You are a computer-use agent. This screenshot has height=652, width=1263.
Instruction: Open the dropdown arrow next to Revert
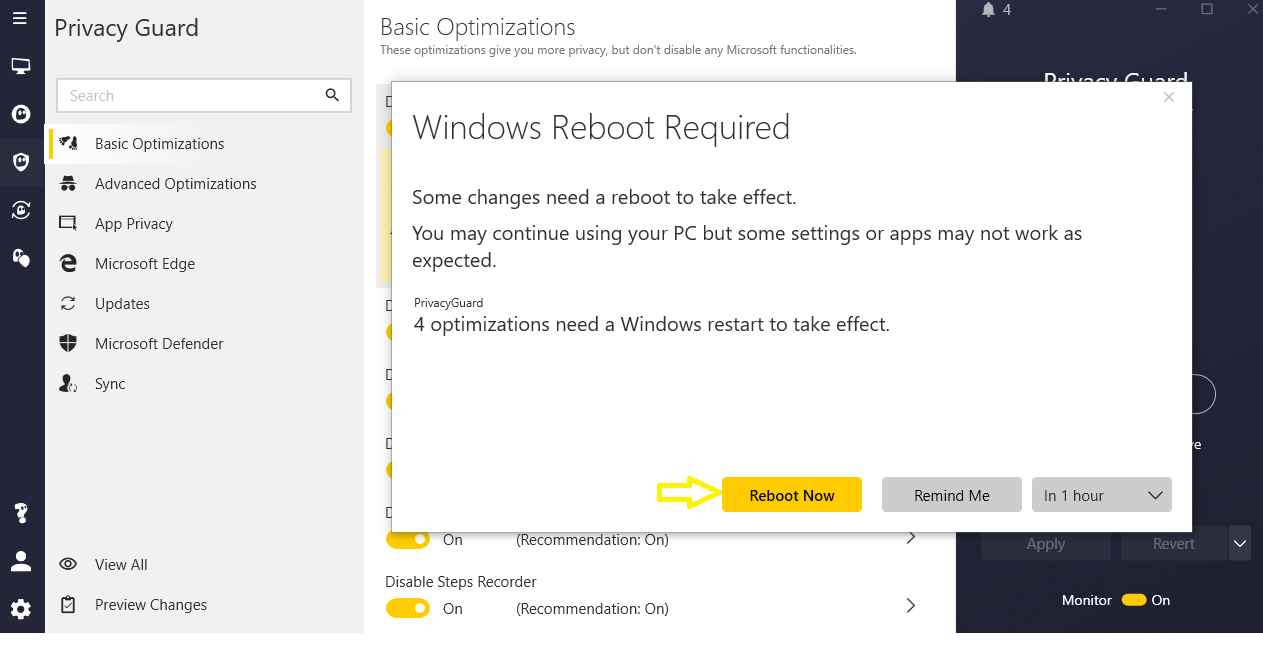pyautogui.click(x=1240, y=544)
